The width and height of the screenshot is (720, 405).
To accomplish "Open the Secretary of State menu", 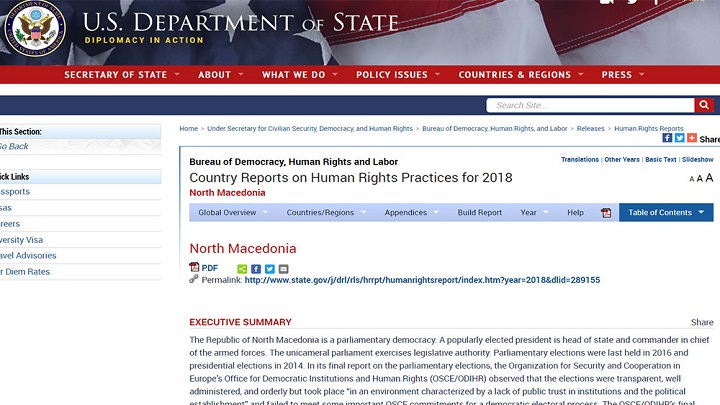I will pos(122,75).
